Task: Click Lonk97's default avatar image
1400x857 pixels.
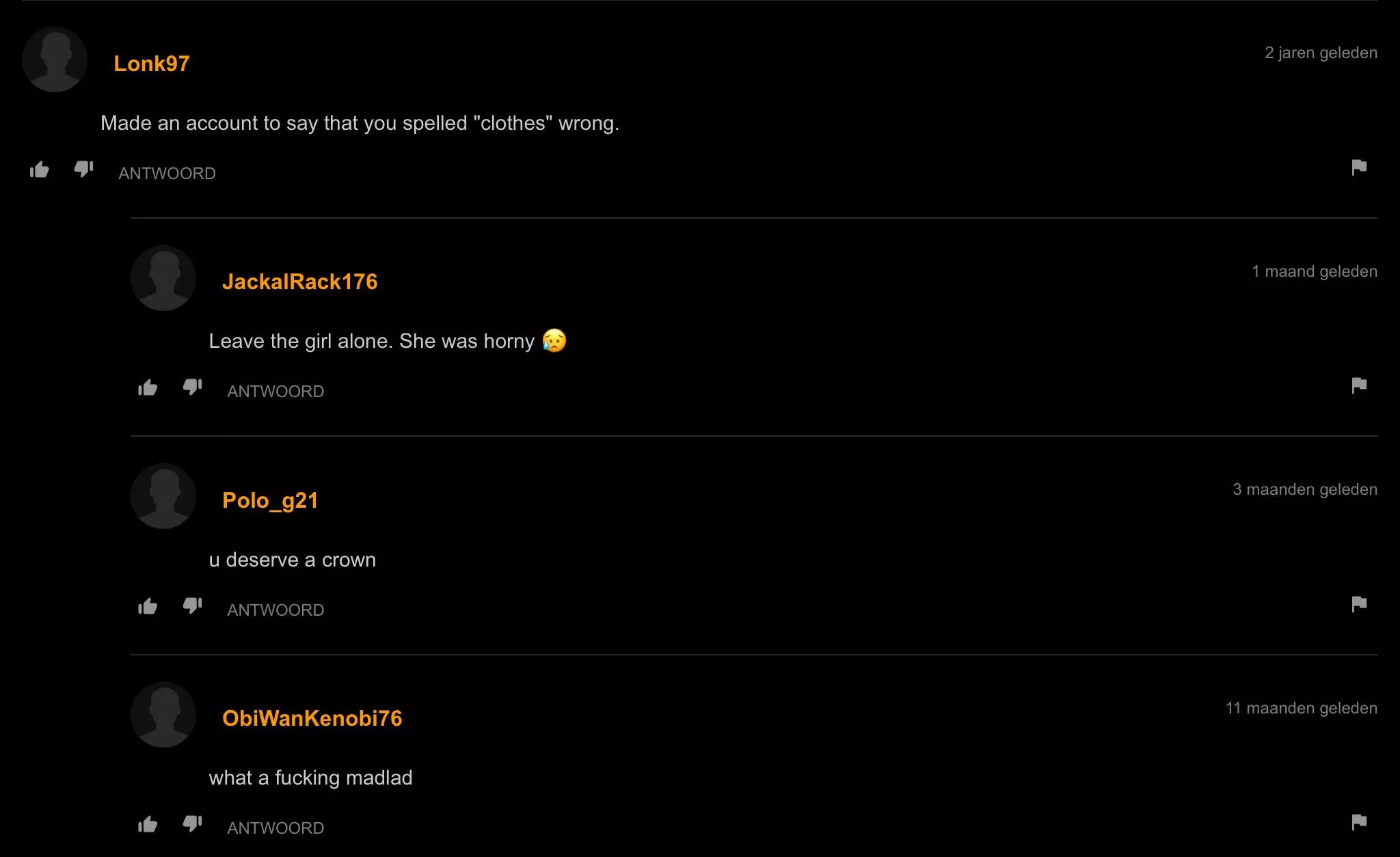Action: point(55,59)
